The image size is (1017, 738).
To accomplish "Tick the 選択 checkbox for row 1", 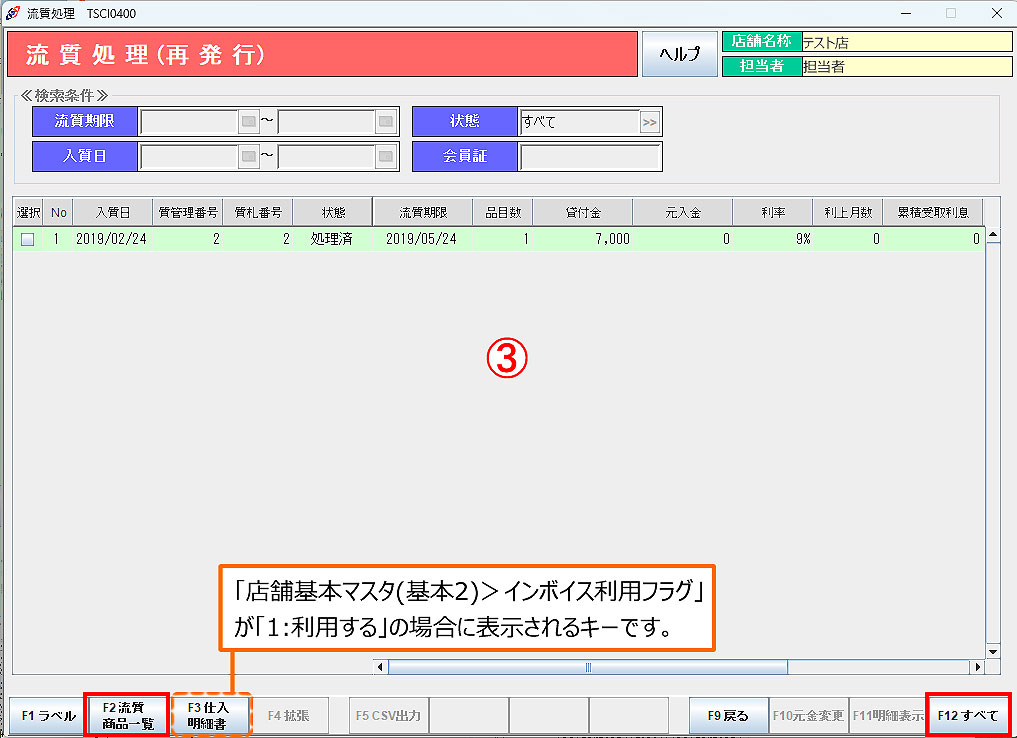I will [27, 239].
